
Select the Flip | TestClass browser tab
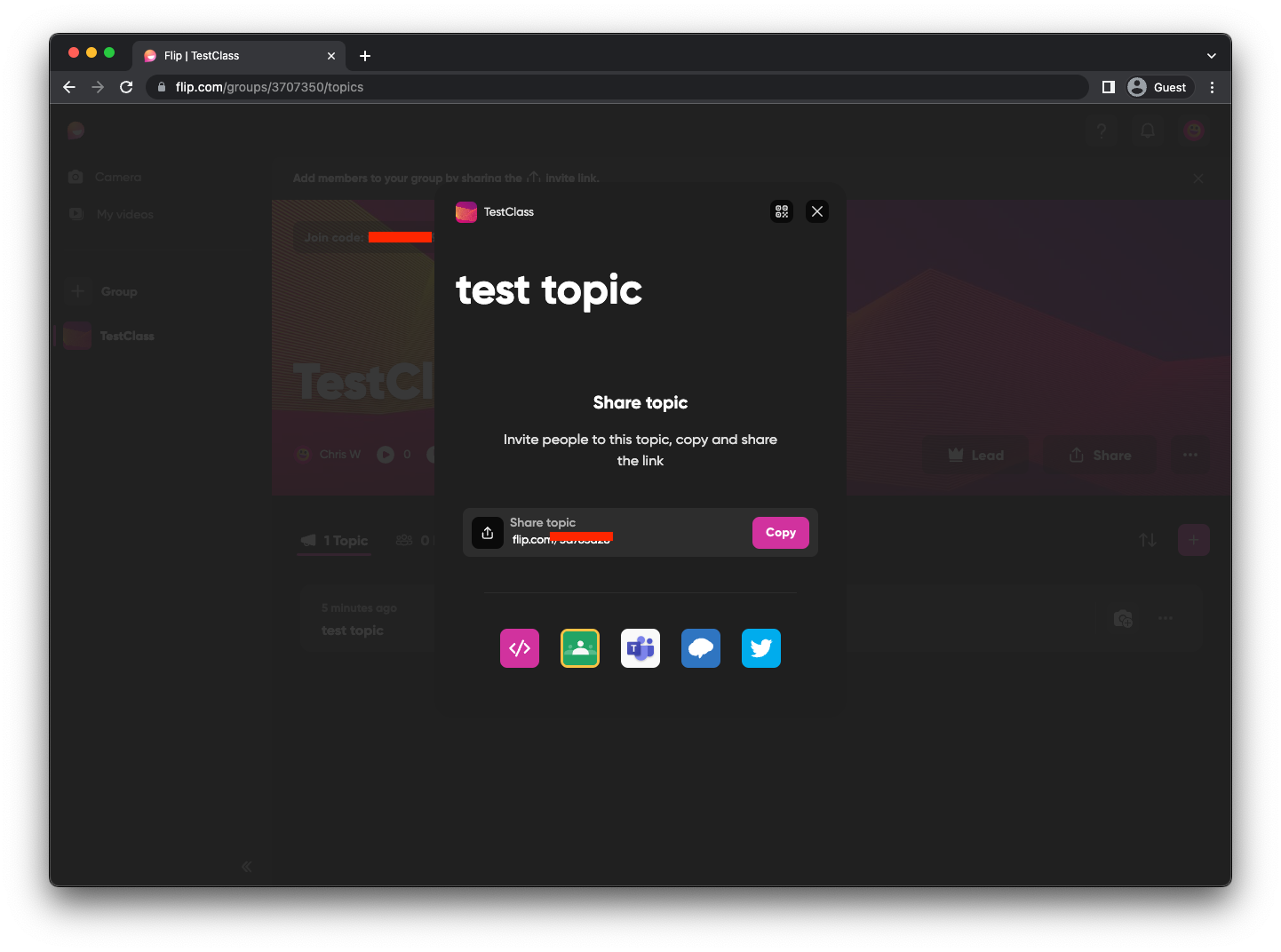pos(231,56)
